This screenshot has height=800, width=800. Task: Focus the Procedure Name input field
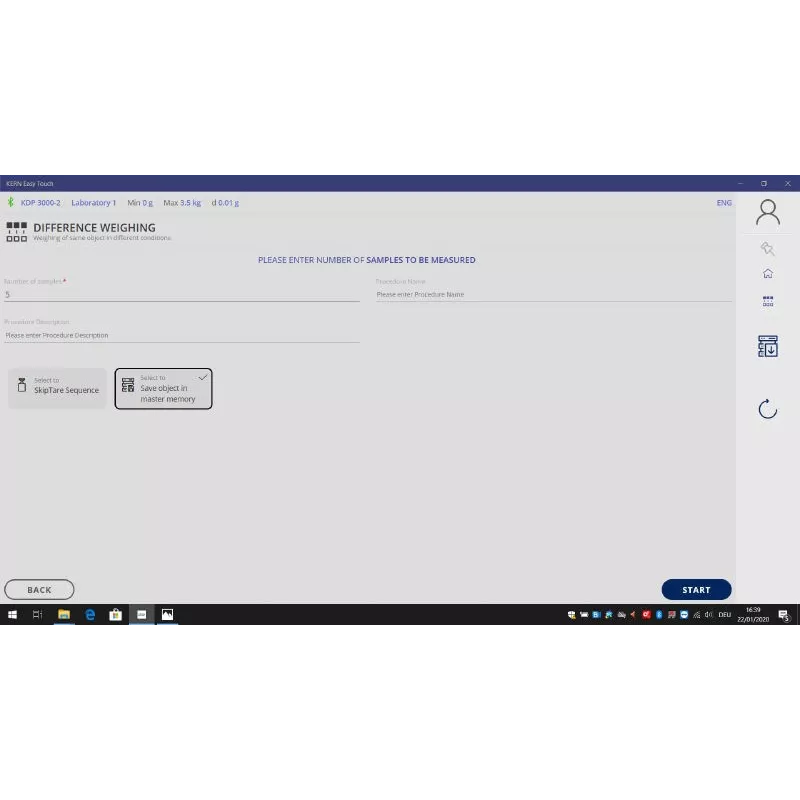point(553,295)
